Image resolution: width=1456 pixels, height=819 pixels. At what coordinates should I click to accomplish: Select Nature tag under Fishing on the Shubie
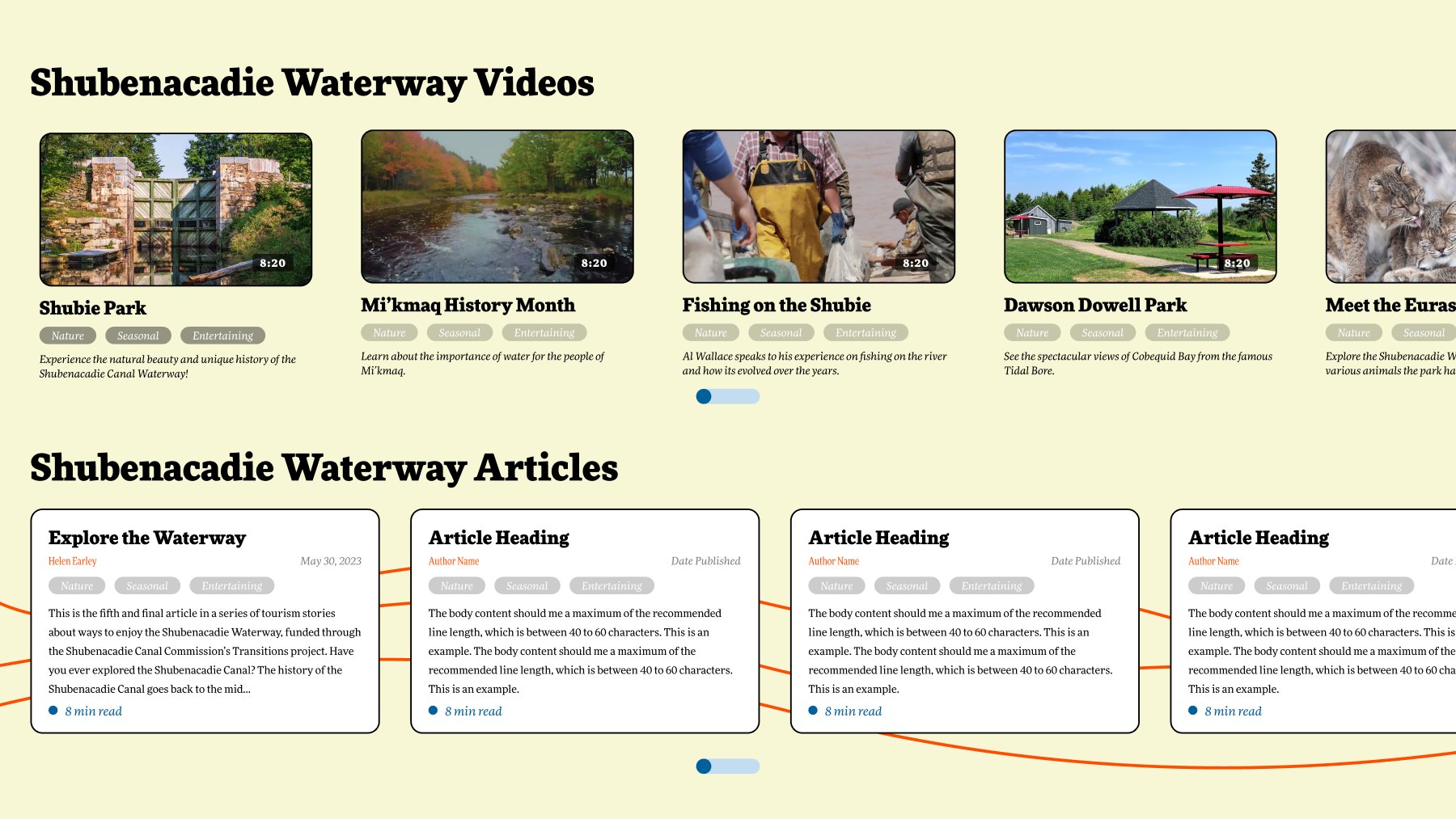click(711, 332)
